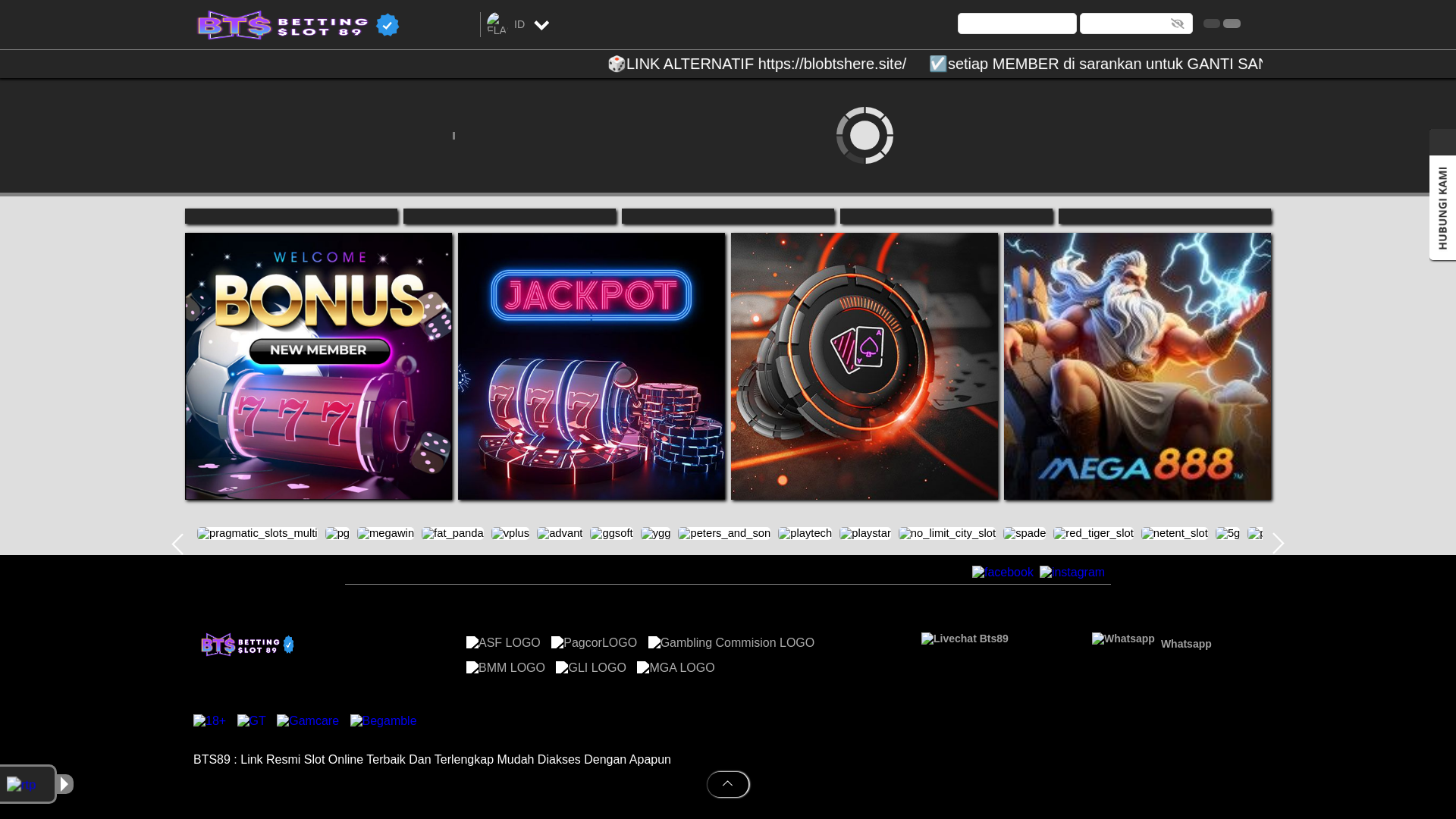Select the red_tiger_slot provider logo

pos(1094,533)
